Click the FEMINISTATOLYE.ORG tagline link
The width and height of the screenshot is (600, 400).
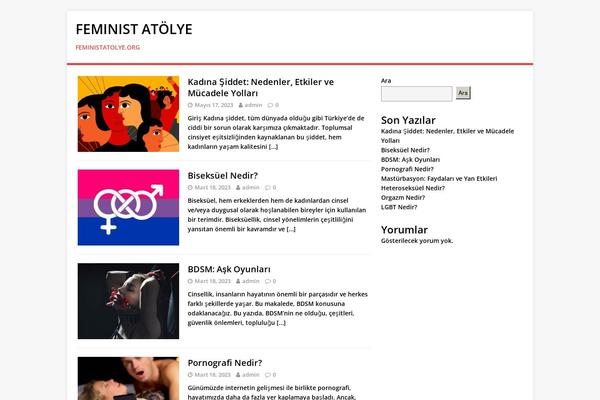[108, 47]
